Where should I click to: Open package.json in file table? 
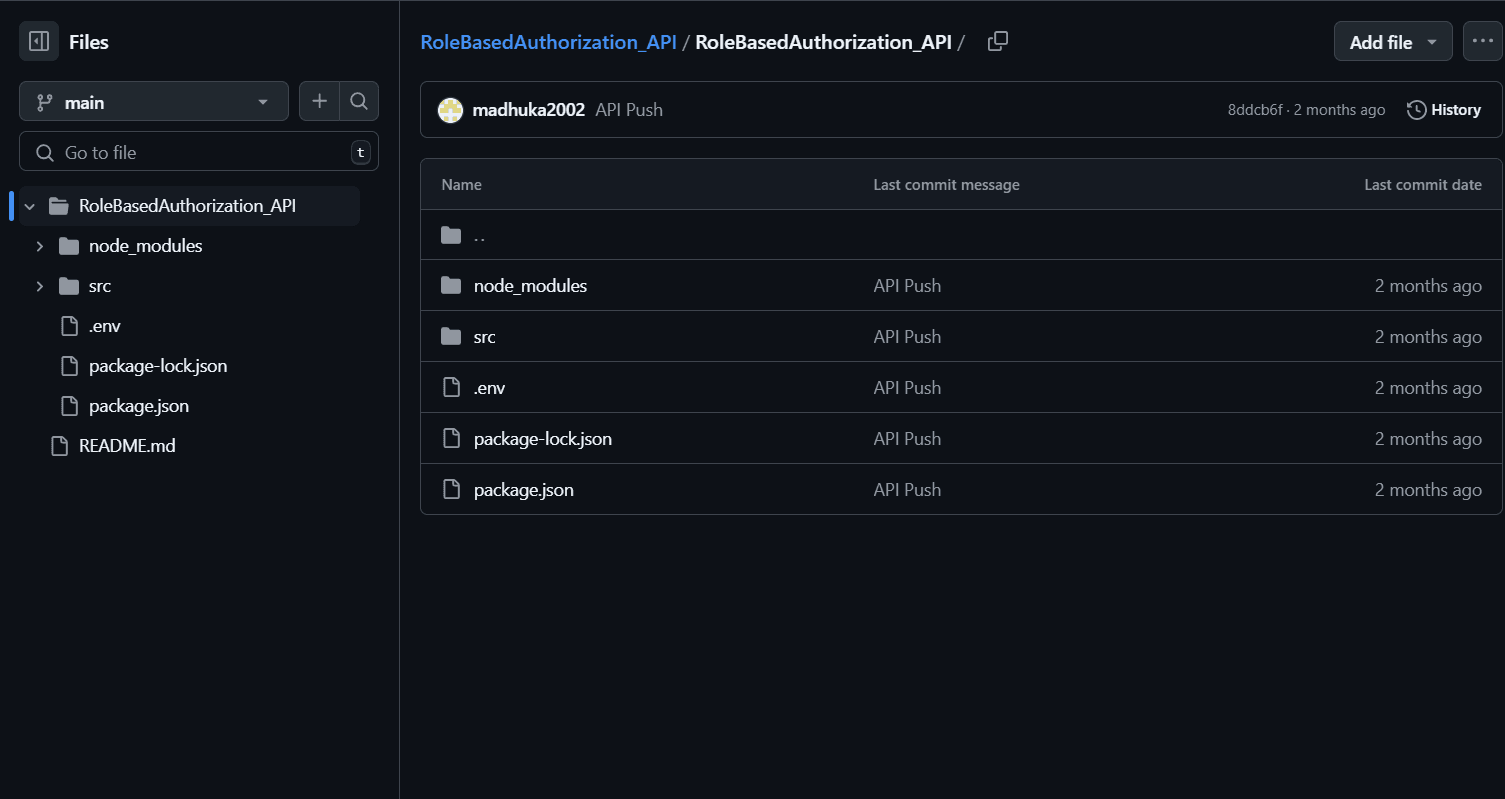click(x=524, y=490)
